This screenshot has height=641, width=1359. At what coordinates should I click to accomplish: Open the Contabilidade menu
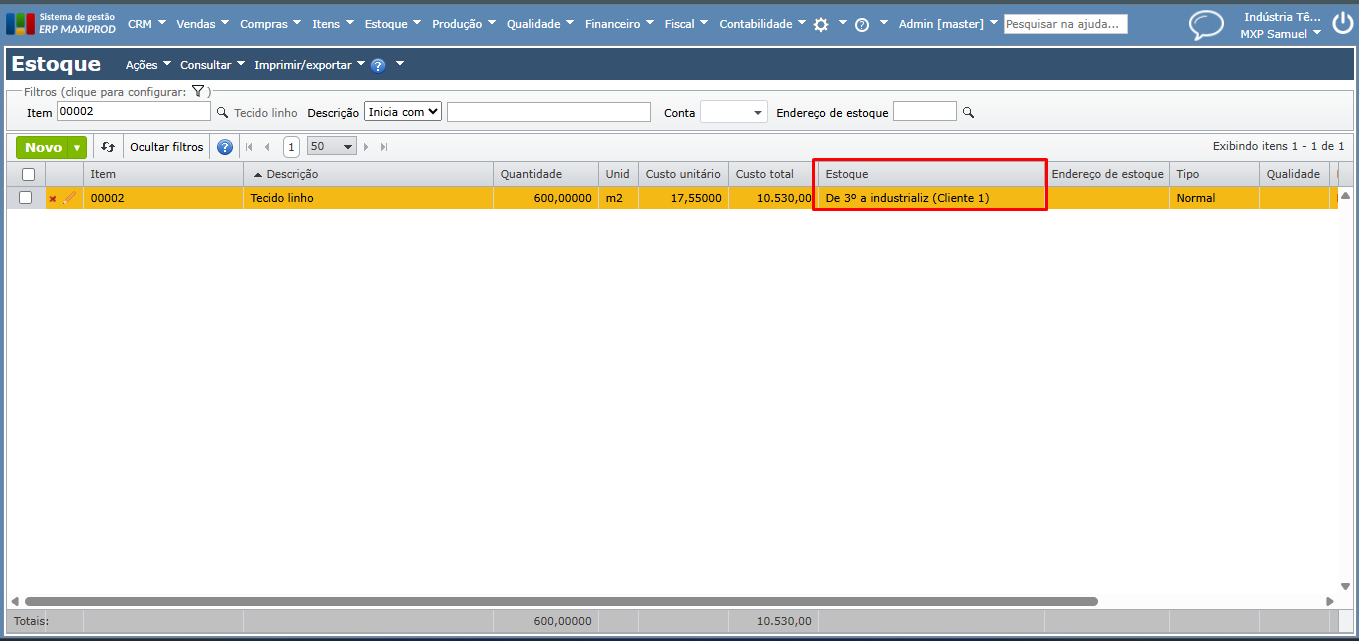pyautogui.click(x=763, y=24)
